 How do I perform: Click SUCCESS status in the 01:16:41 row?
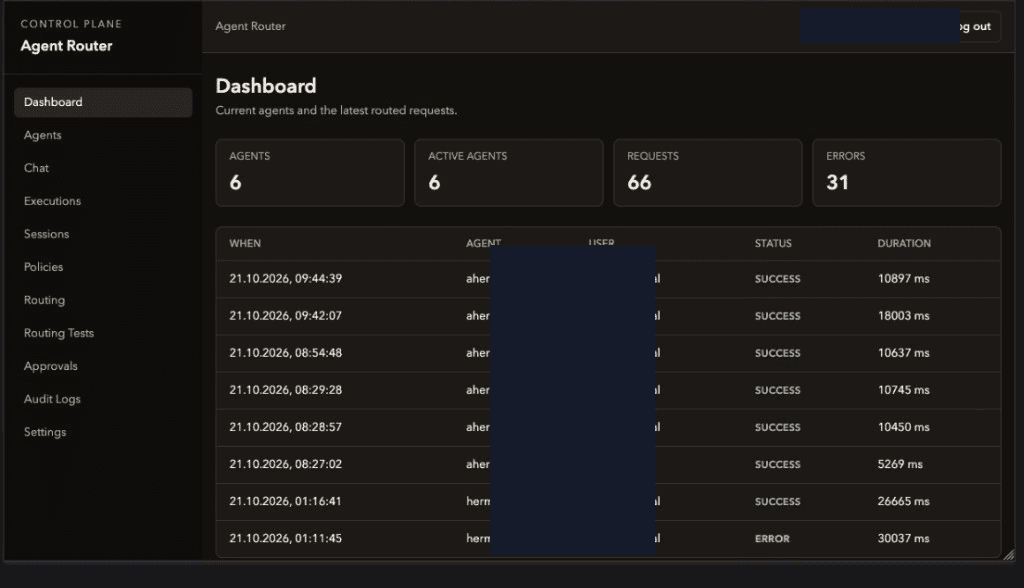click(777, 502)
